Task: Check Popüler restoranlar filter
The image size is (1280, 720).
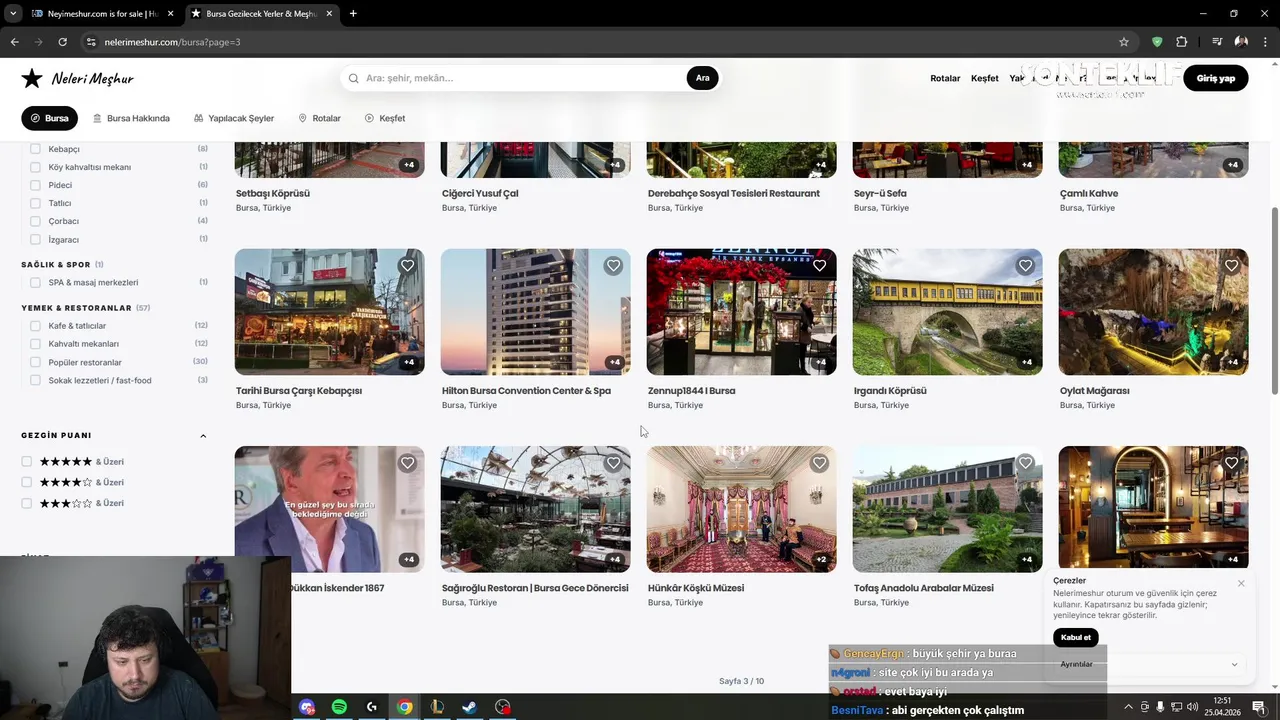Action: click(x=35, y=362)
